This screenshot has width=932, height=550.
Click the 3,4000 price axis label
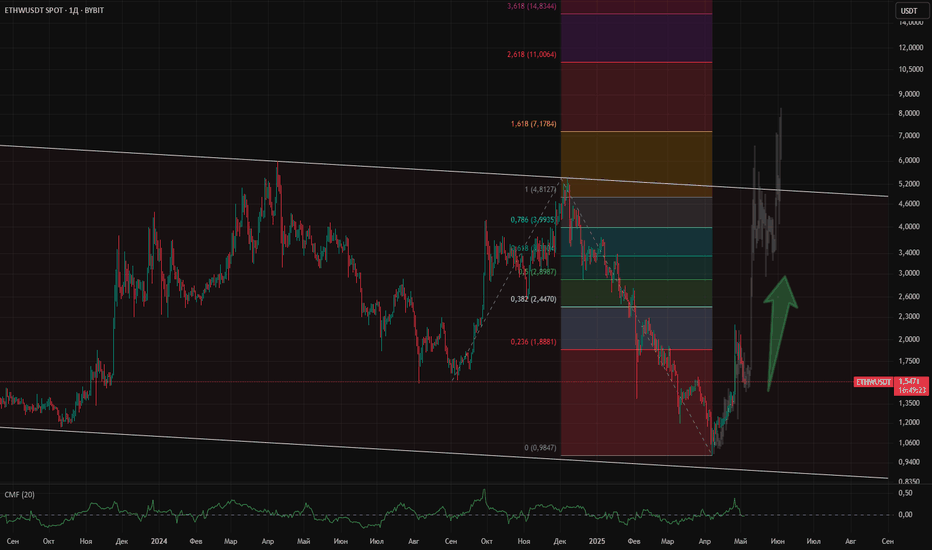pos(909,253)
